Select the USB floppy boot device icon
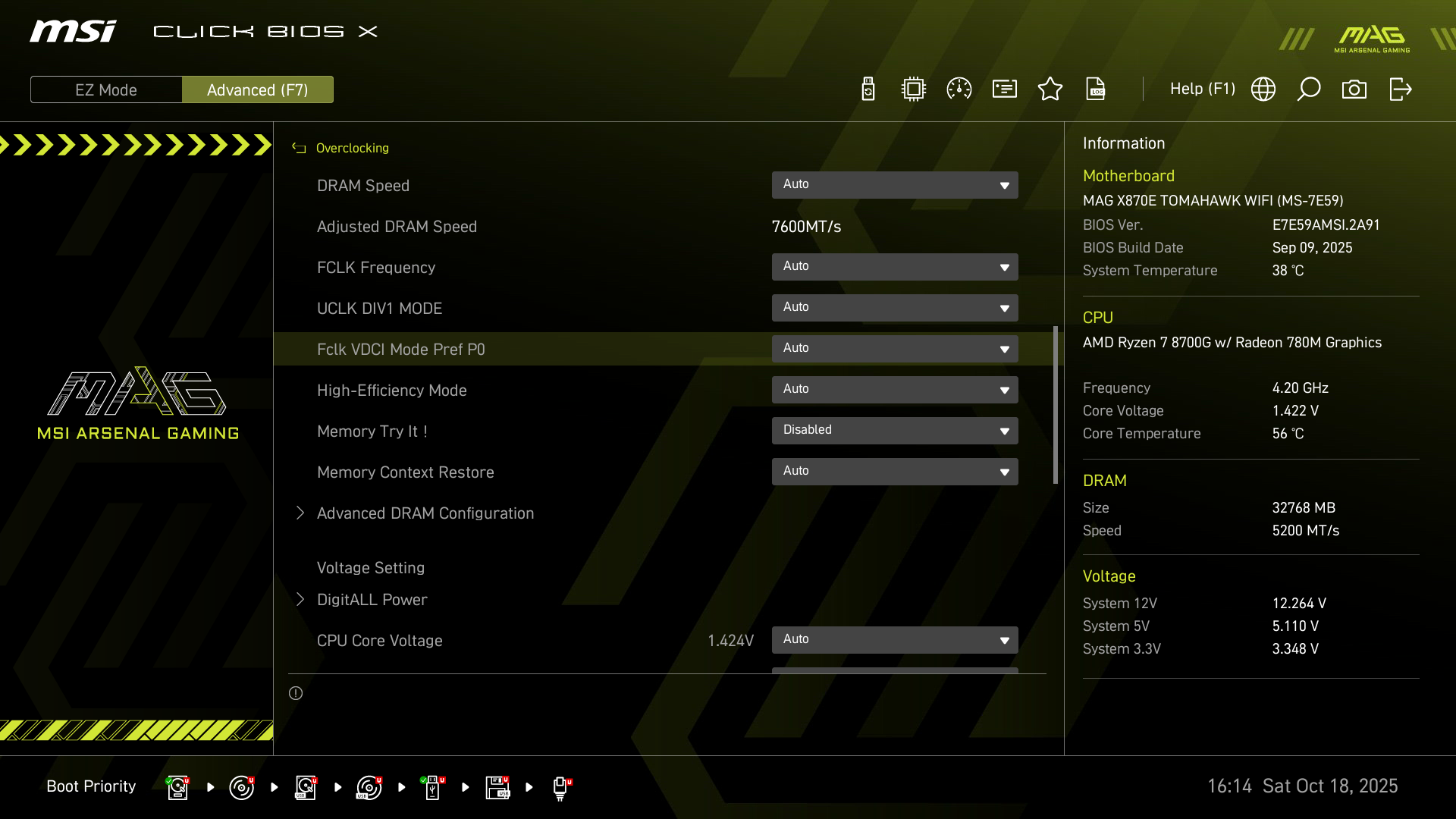The height and width of the screenshot is (819, 1456). coord(497,787)
